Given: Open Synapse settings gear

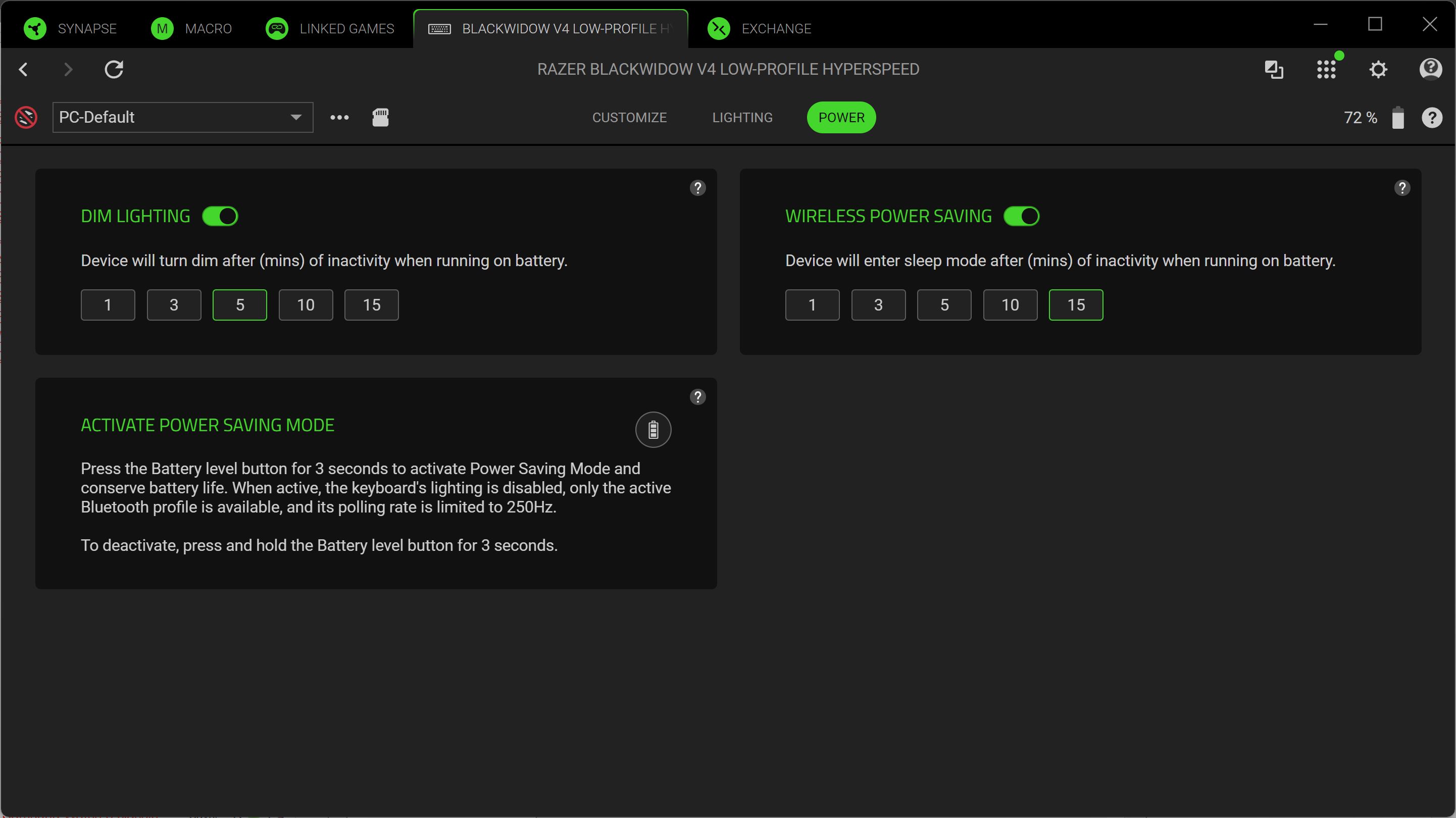Looking at the screenshot, I should [x=1379, y=70].
